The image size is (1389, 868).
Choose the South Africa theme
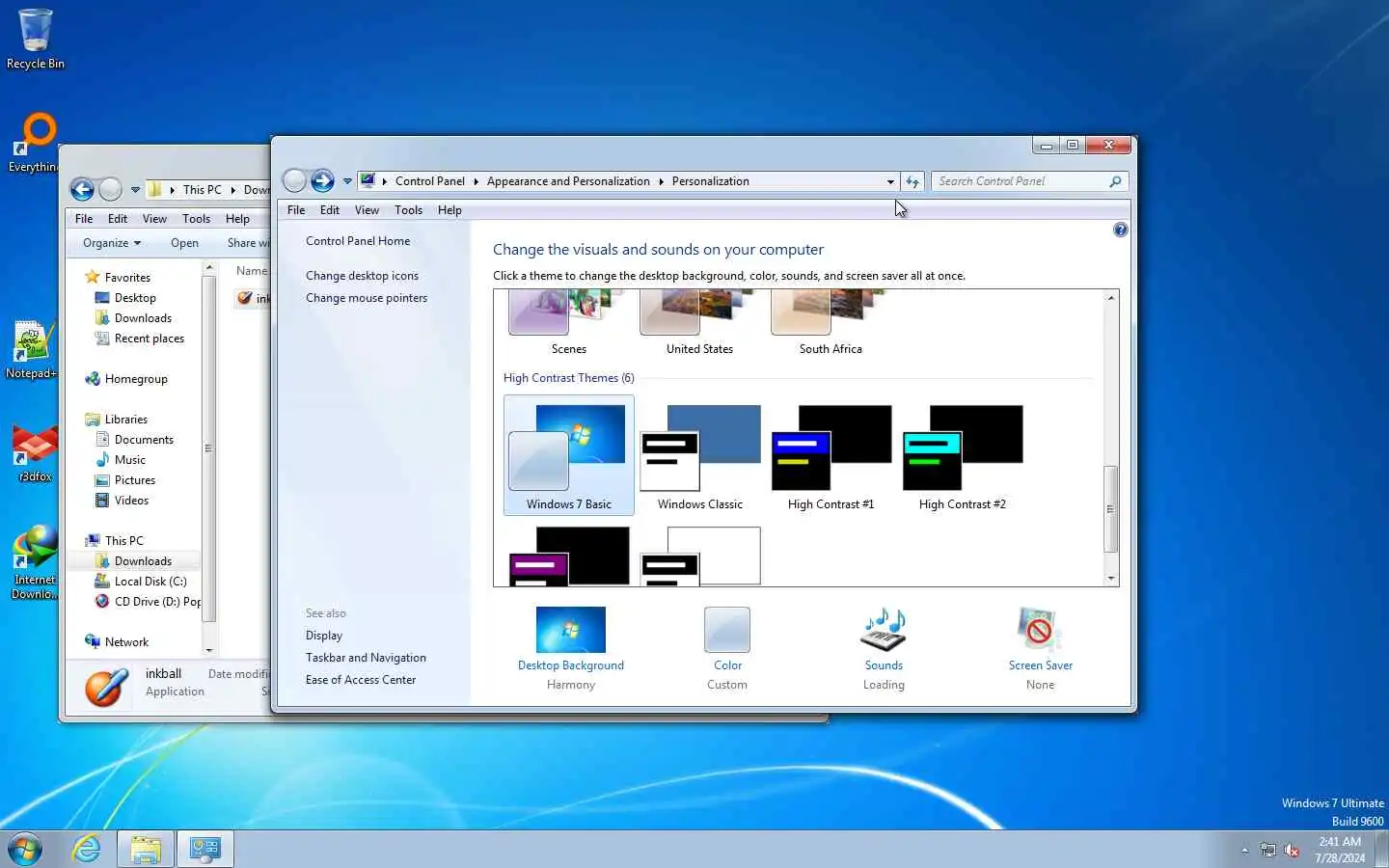pyautogui.click(x=831, y=323)
